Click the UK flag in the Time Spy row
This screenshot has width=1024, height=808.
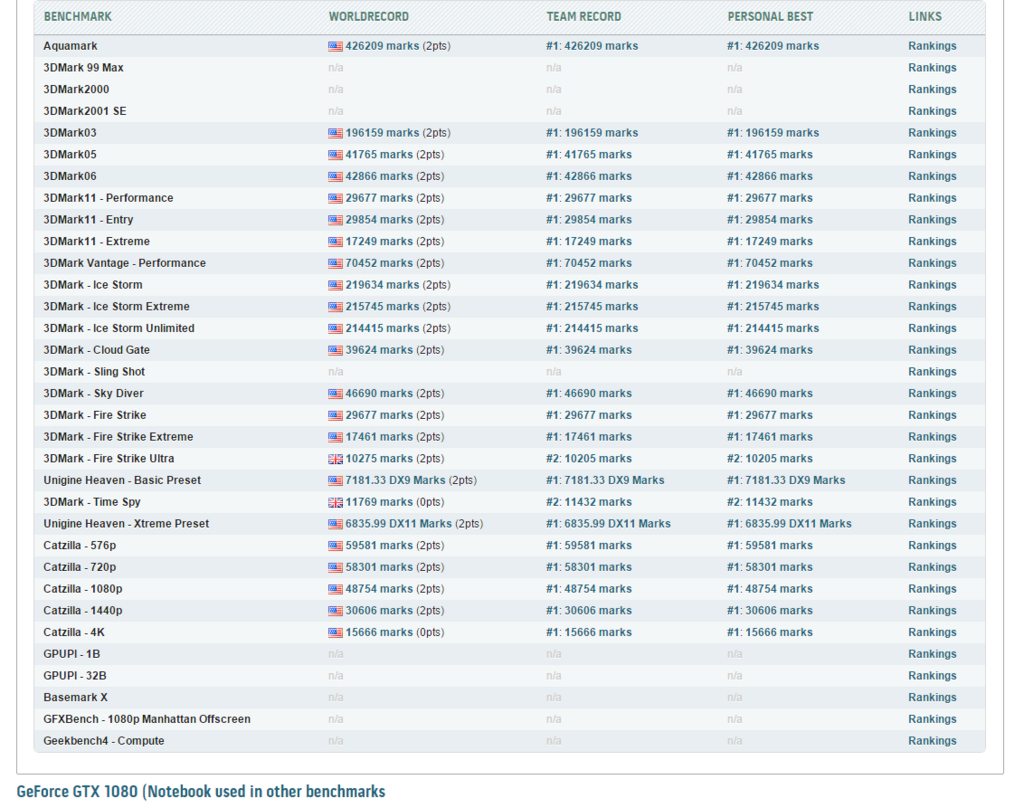click(x=335, y=502)
